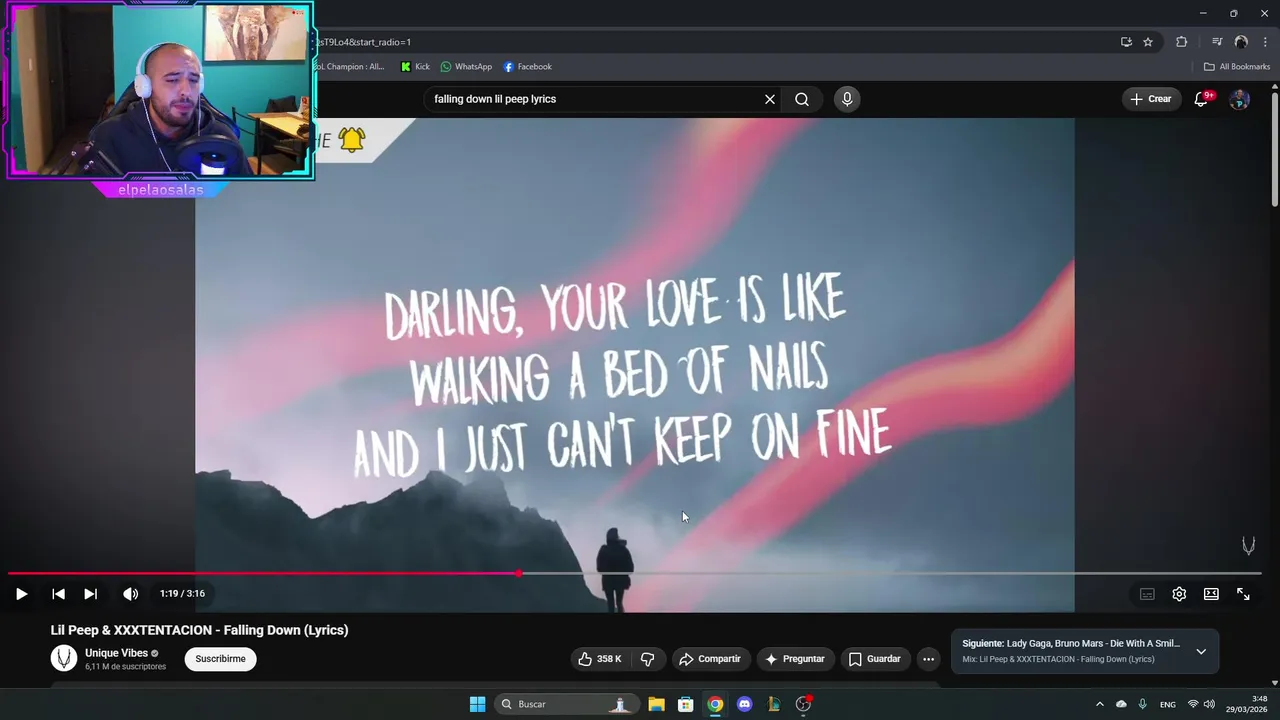1280x720 pixels.
Task: Open Discord from the taskbar
Action: [x=744, y=704]
